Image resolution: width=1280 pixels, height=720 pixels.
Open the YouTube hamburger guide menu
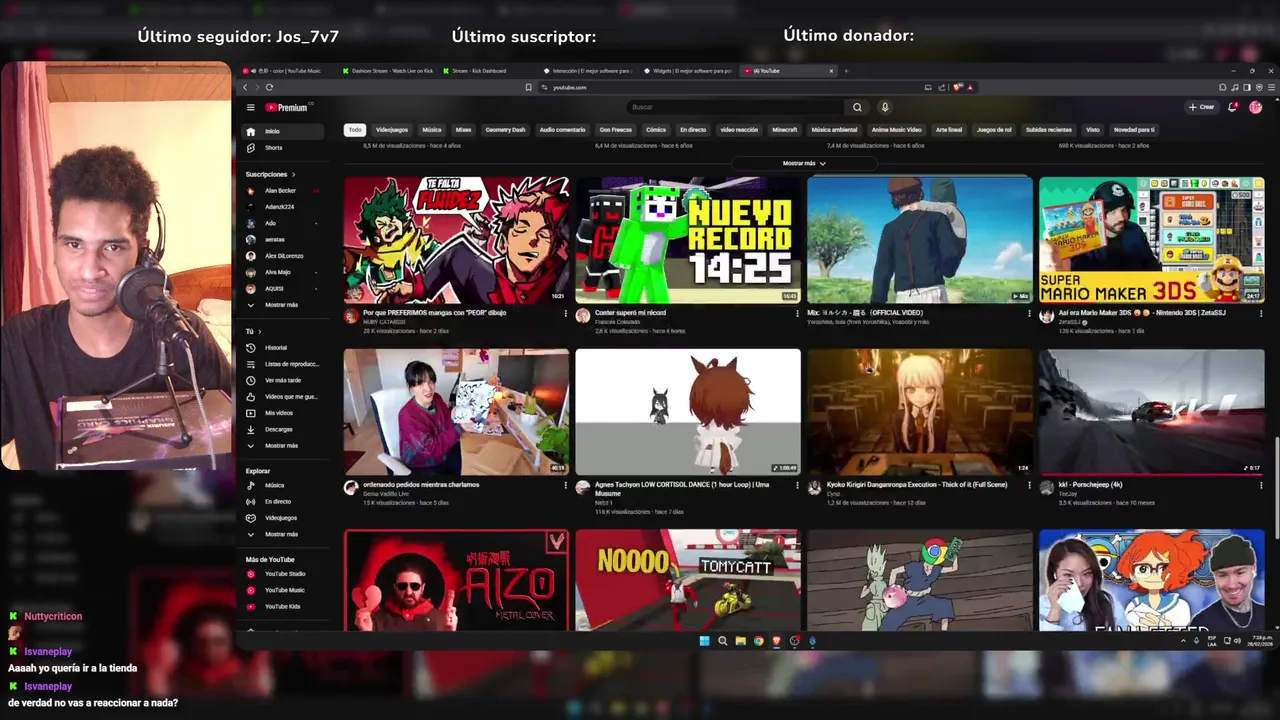(x=251, y=107)
